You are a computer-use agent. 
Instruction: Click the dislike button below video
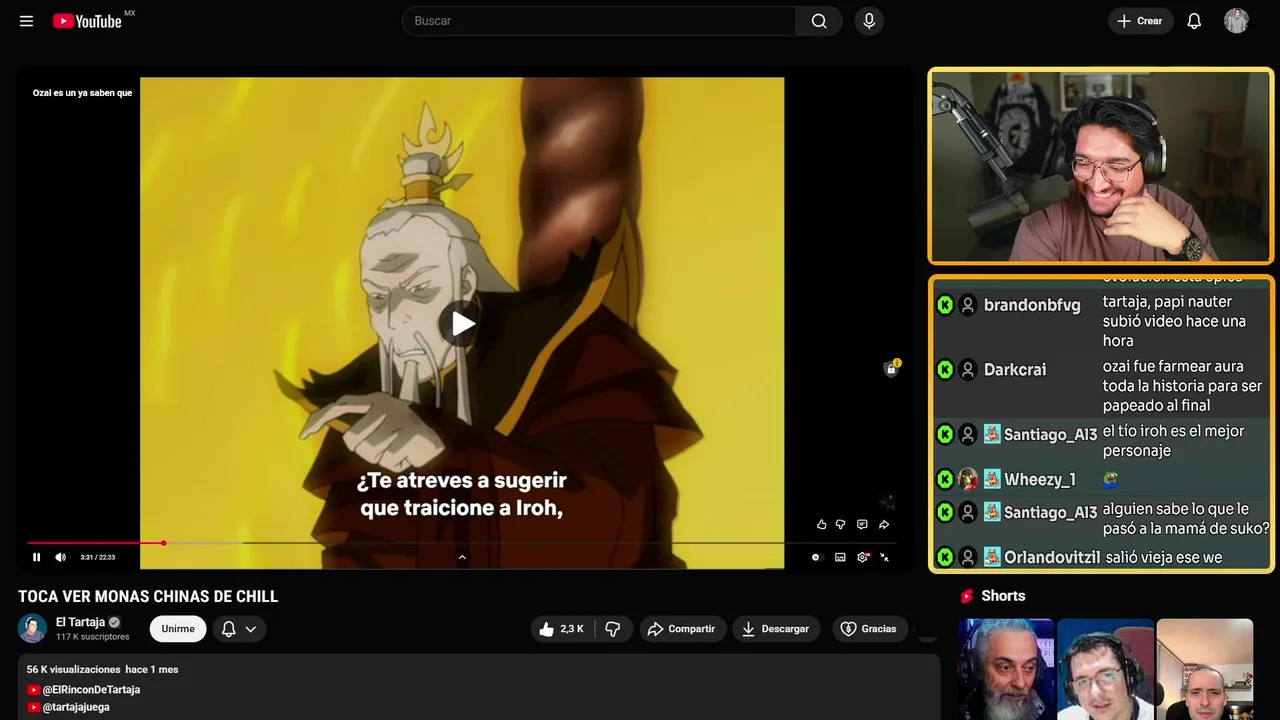tap(614, 629)
